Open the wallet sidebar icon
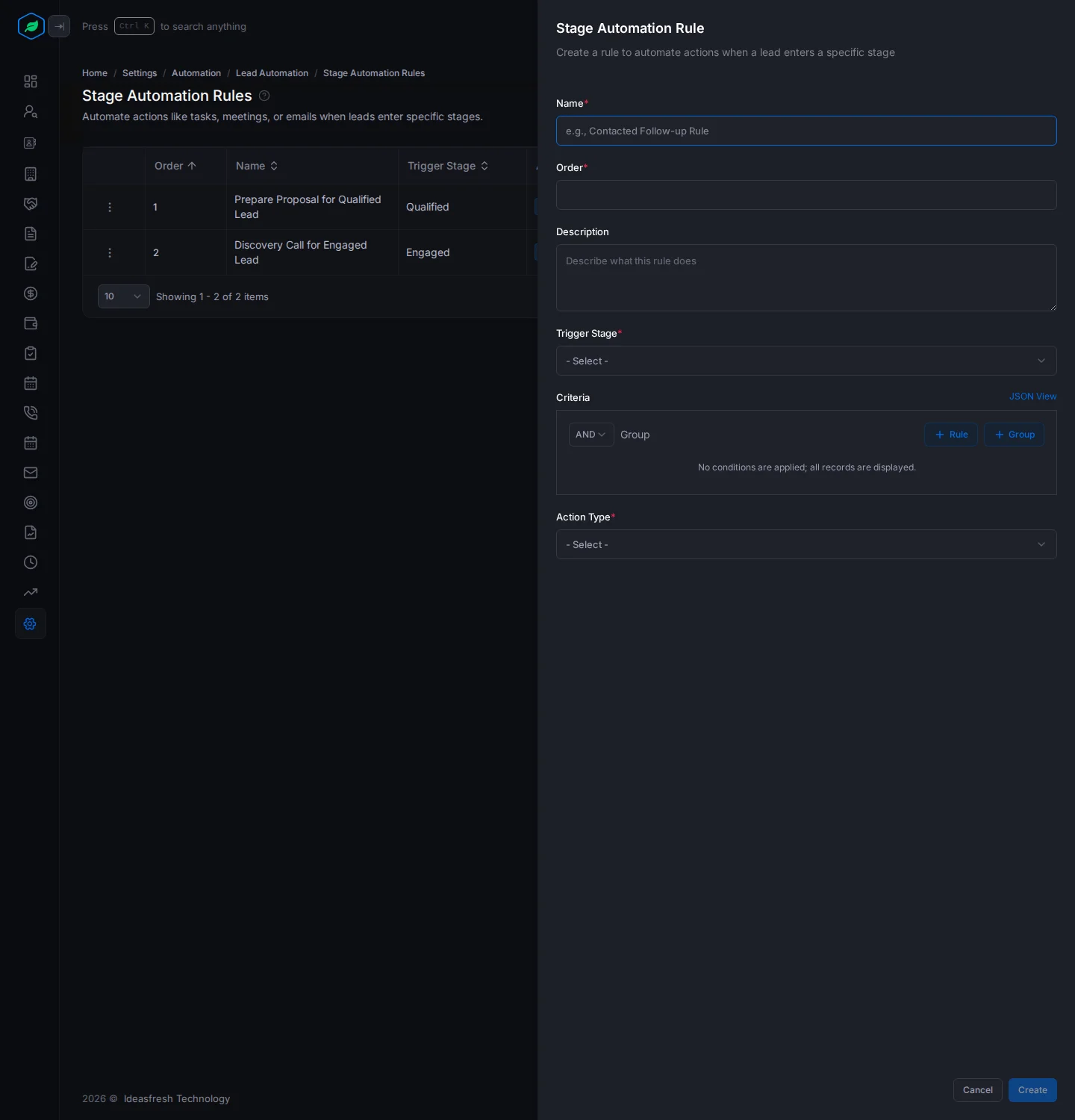 (x=31, y=323)
